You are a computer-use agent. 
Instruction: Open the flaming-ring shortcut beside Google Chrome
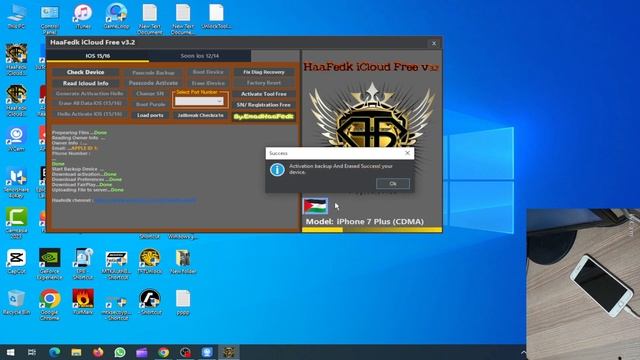pyautogui.click(x=83, y=302)
